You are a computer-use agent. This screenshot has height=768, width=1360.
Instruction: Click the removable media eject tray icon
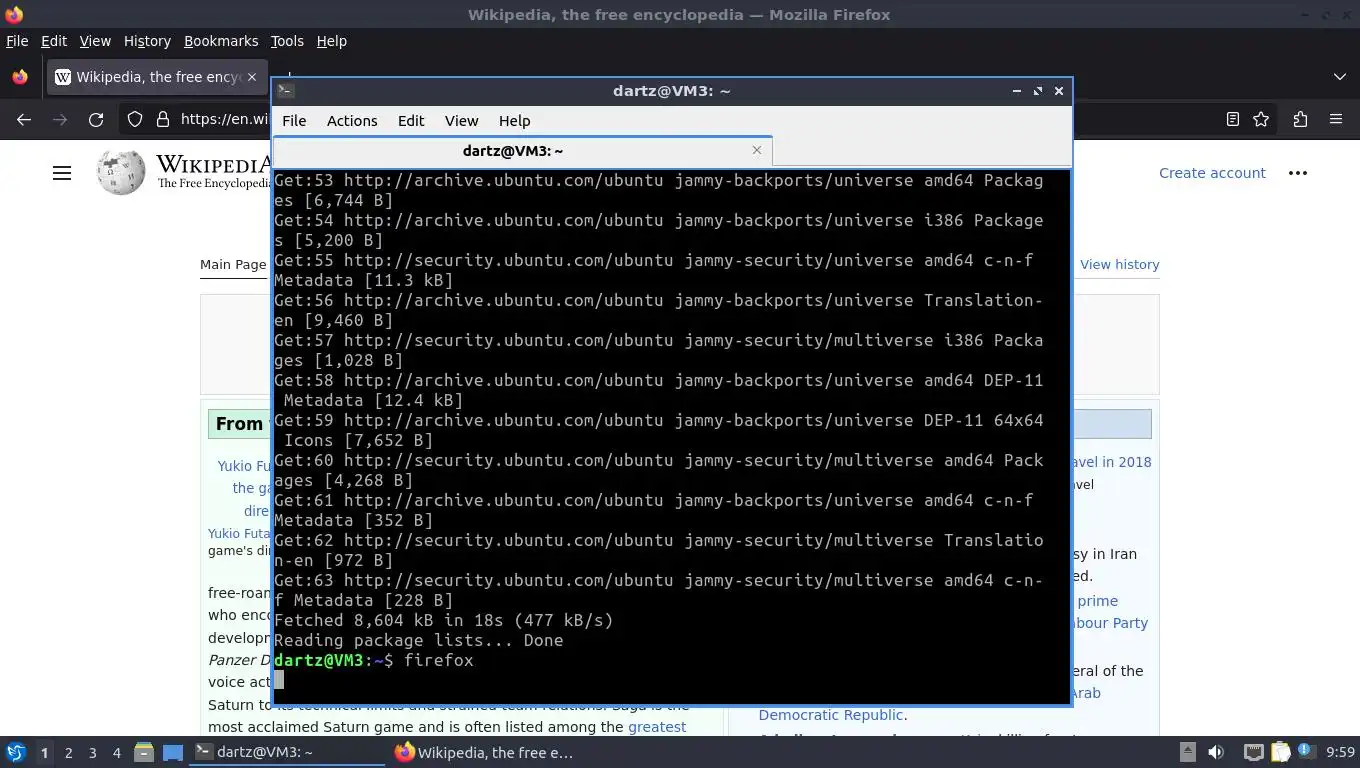click(1188, 752)
